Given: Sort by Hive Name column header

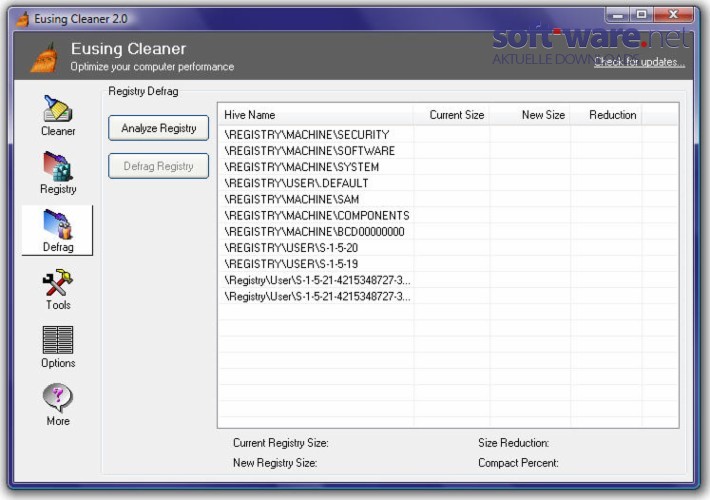Looking at the screenshot, I should [x=316, y=115].
